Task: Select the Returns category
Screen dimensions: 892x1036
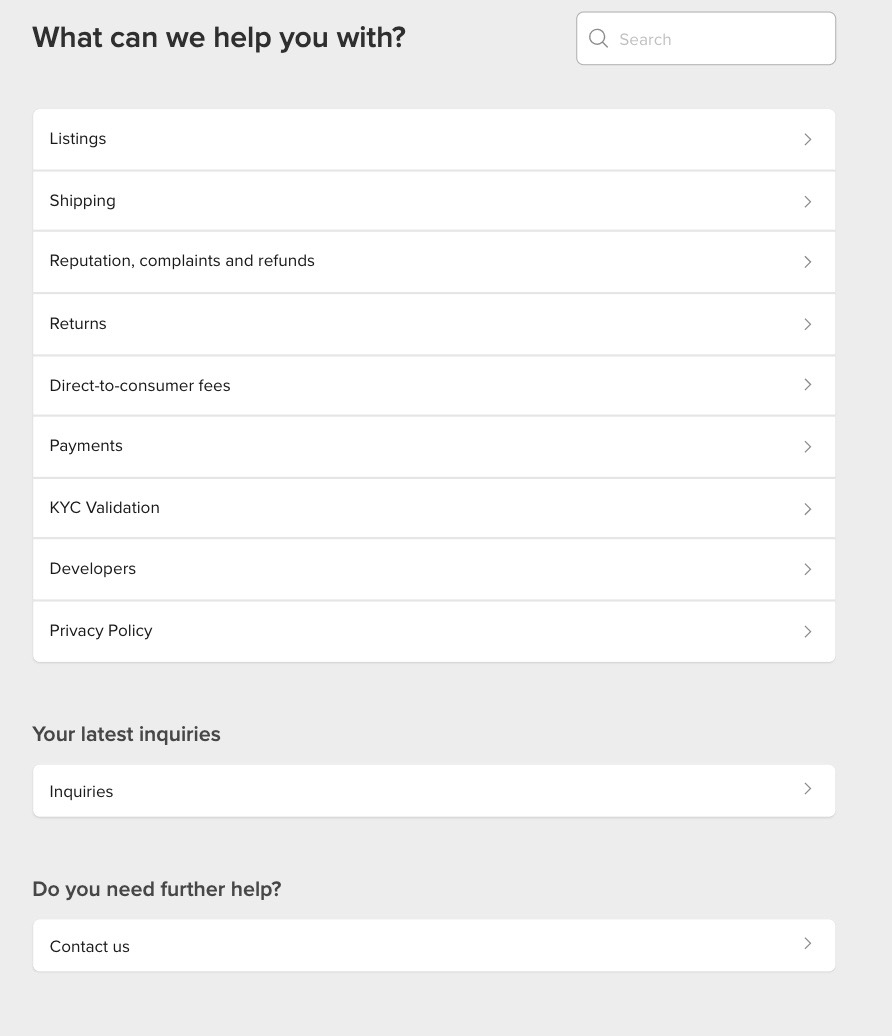Action: point(434,324)
